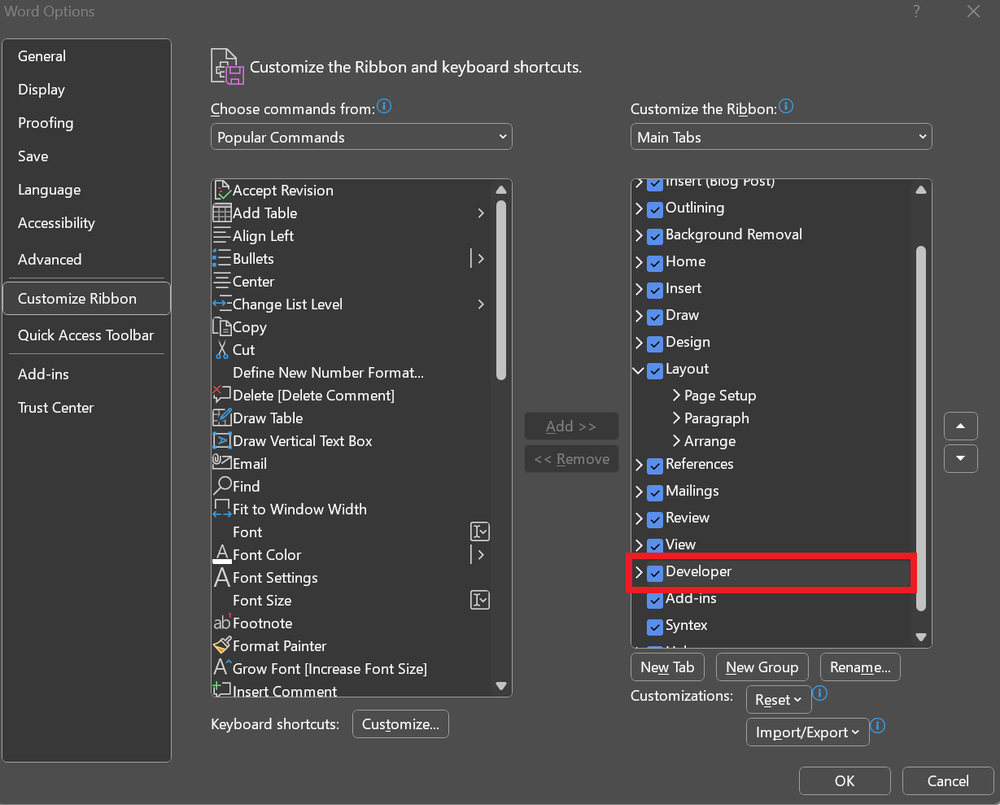Toggle the Mailings tab checkbox
The image size is (1000, 805).
655,491
